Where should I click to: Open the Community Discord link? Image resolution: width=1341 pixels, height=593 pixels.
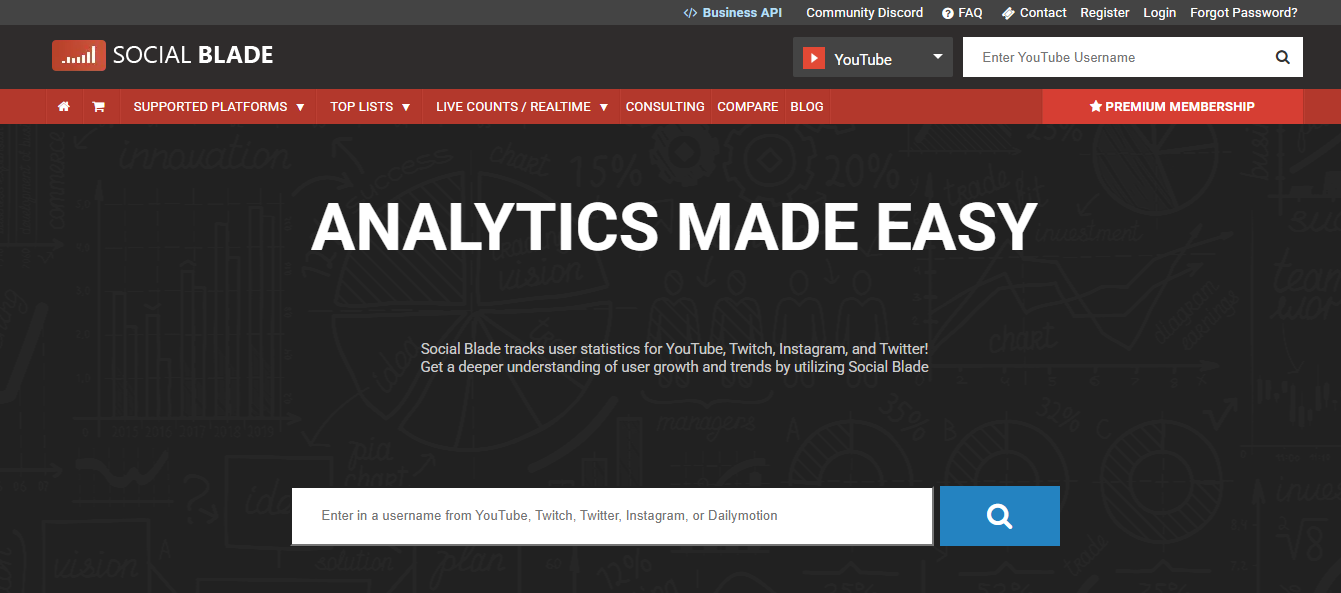(x=865, y=13)
